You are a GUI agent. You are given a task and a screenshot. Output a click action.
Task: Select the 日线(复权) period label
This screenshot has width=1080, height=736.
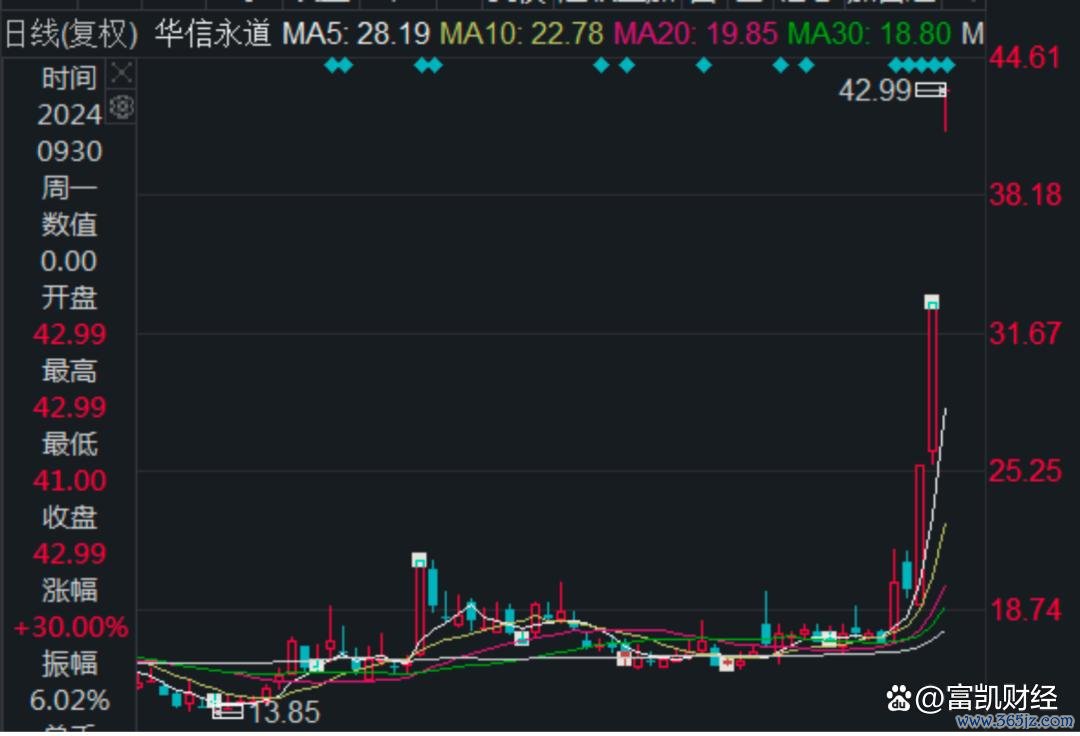coord(71,35)
